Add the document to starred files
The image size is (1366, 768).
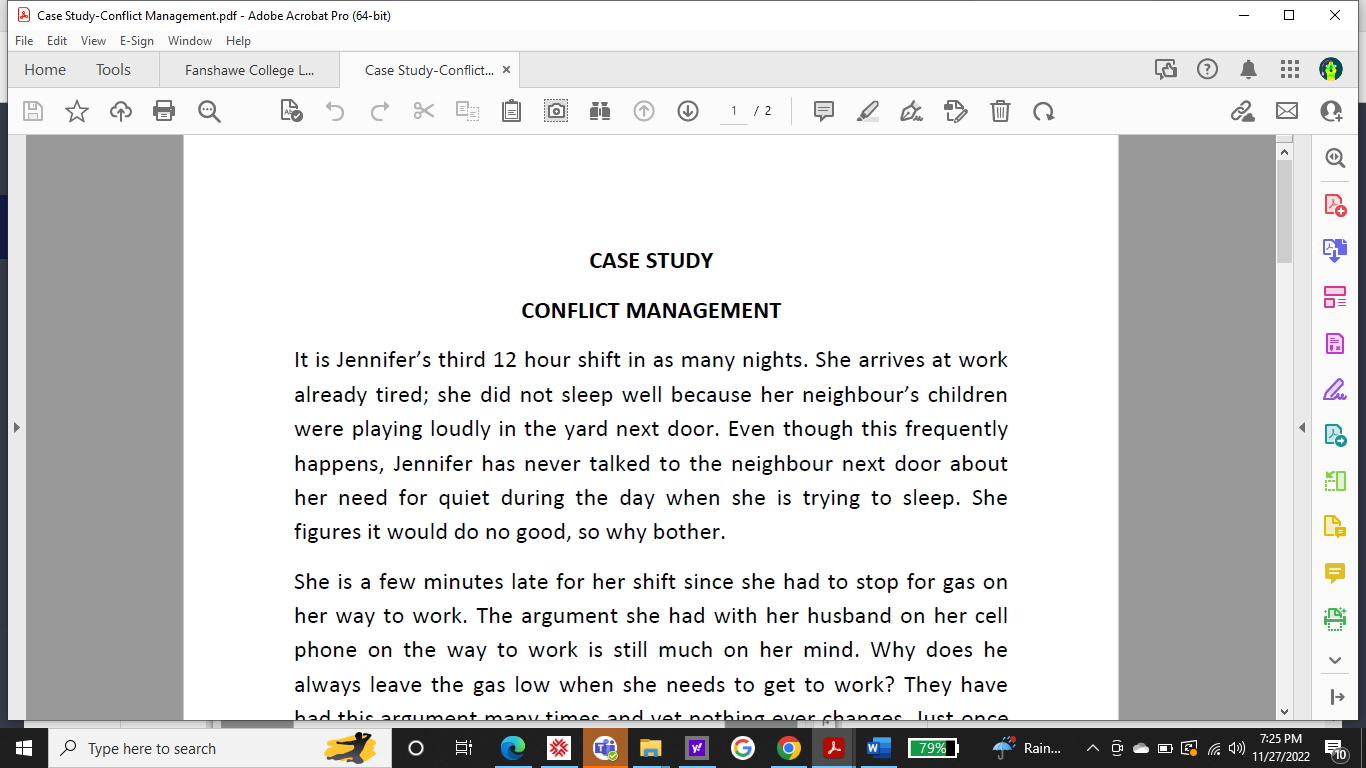click(x=77, y=111)
